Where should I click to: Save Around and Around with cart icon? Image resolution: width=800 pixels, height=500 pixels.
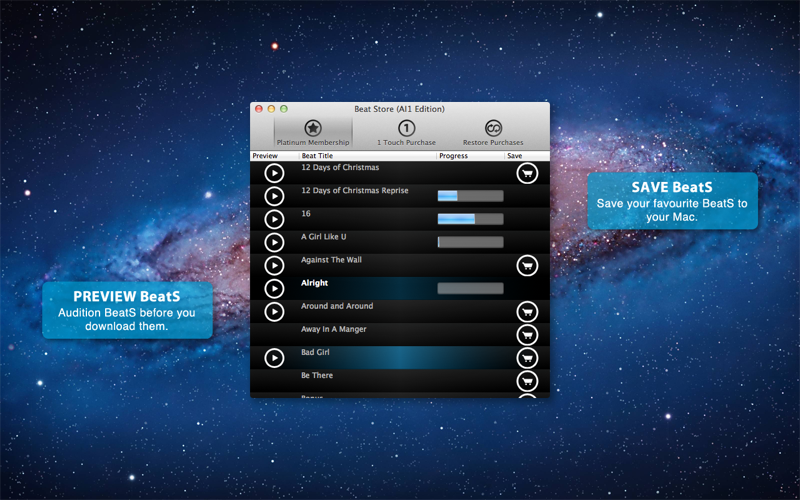click(x=527, y=312)
